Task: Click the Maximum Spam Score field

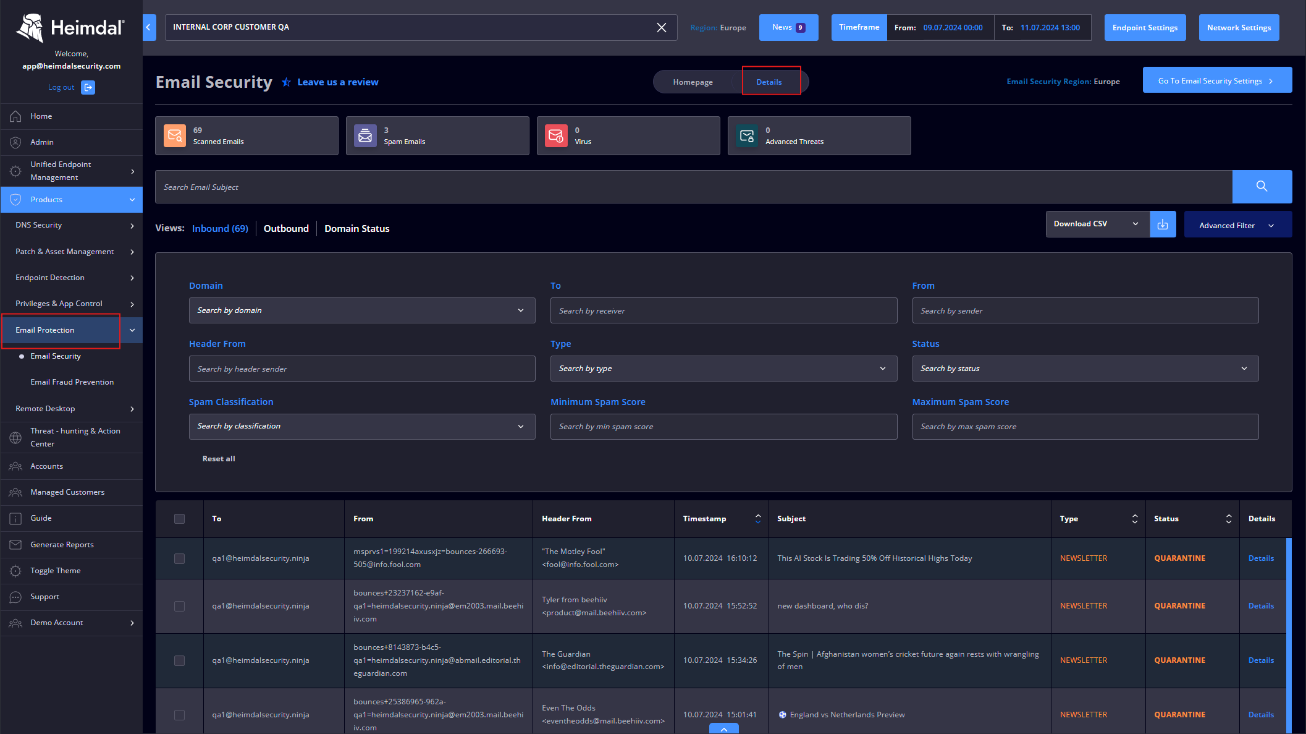Action: 1085,426
